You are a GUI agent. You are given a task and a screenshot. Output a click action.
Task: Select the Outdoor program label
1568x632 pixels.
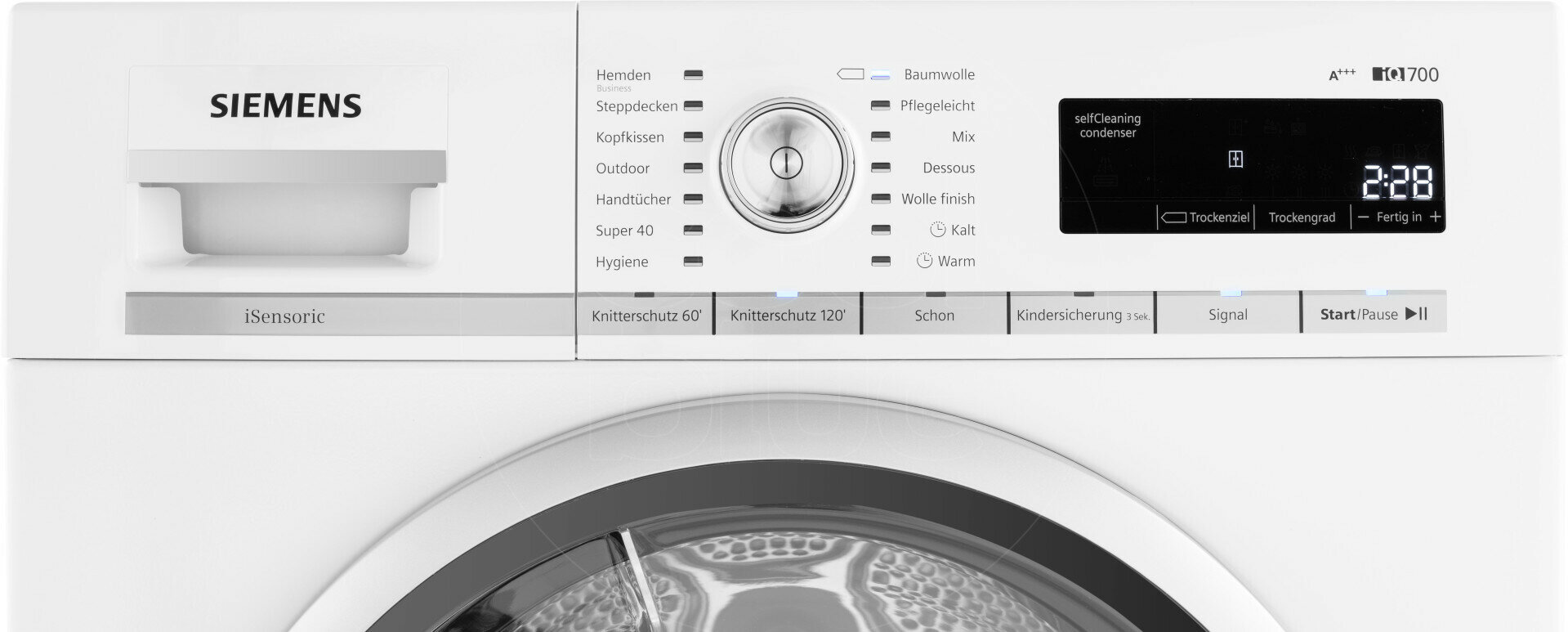[623, 168]
